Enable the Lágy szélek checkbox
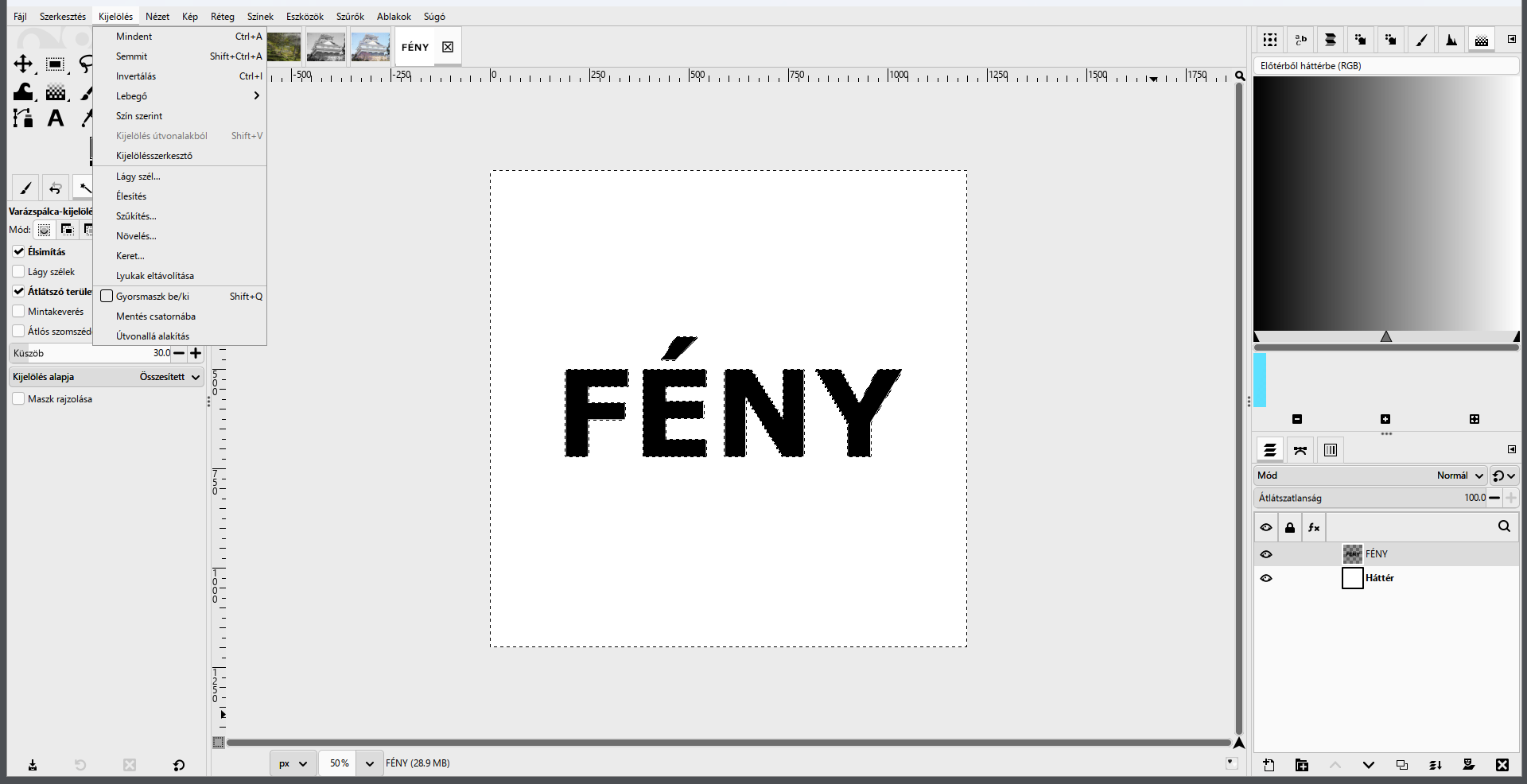The image size is (1527, 784). [19, 271]
